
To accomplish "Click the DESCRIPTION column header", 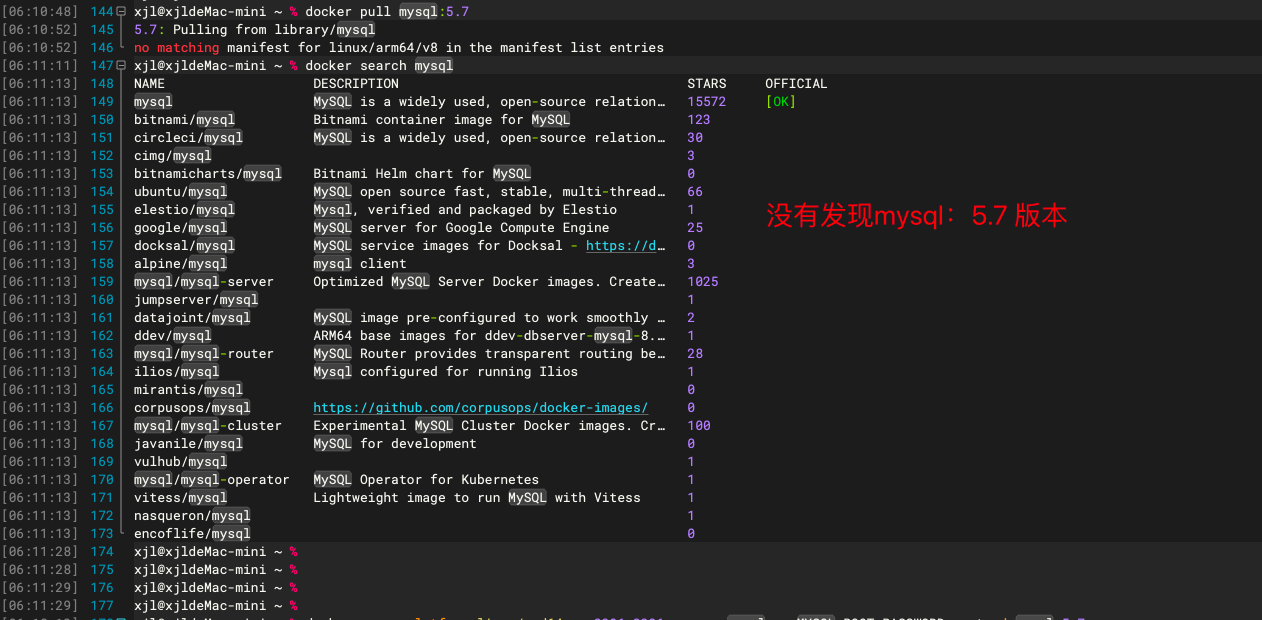I will [x=356, y=84].
